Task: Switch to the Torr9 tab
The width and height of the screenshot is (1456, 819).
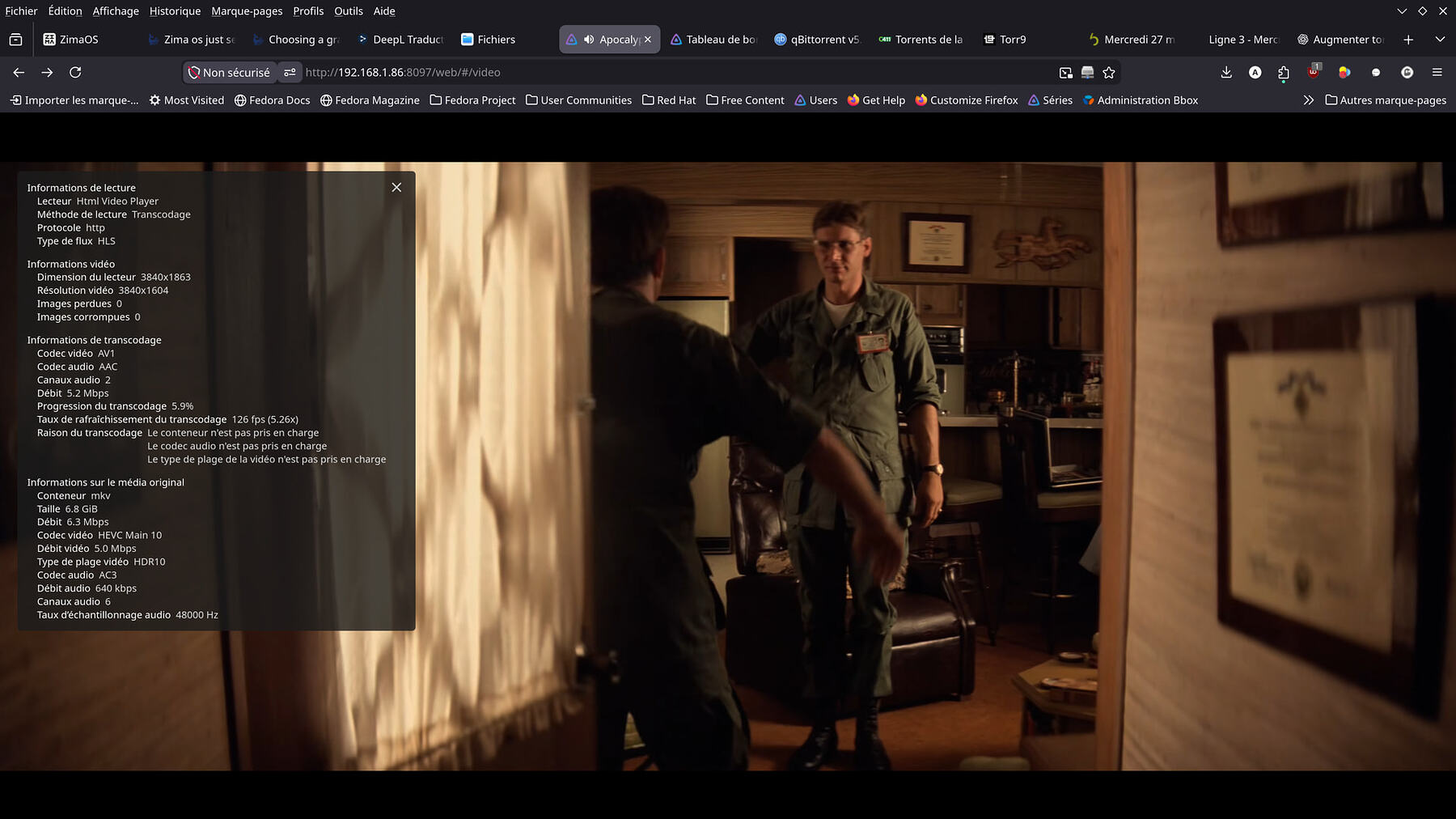Action: click(1026, 40)
